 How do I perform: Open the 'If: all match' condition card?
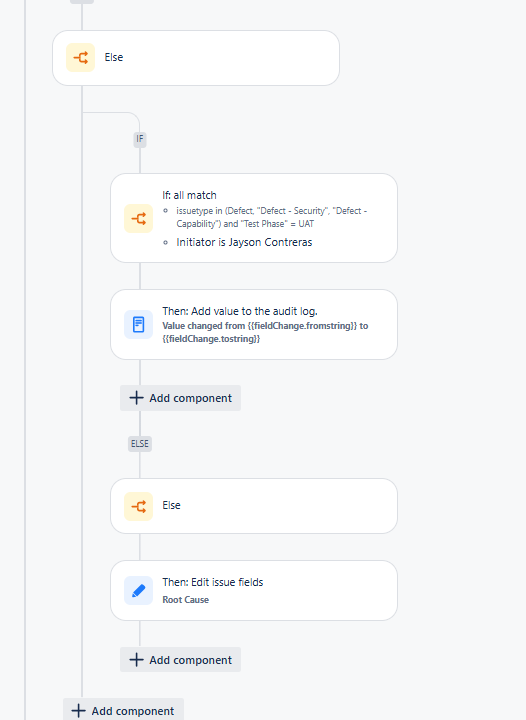point(254,218)
